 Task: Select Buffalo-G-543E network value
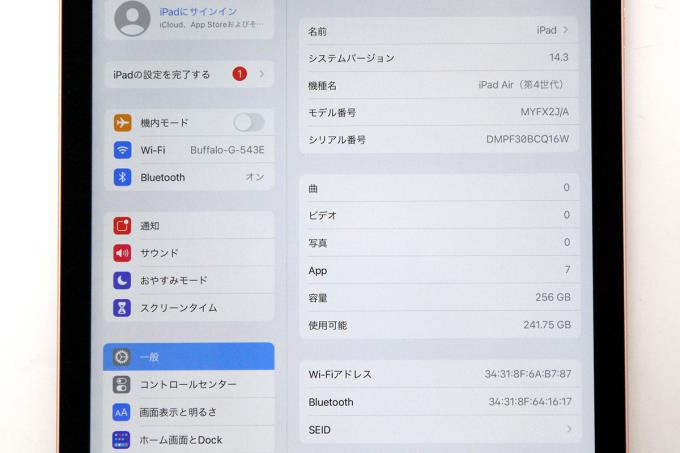click(227, 150)
